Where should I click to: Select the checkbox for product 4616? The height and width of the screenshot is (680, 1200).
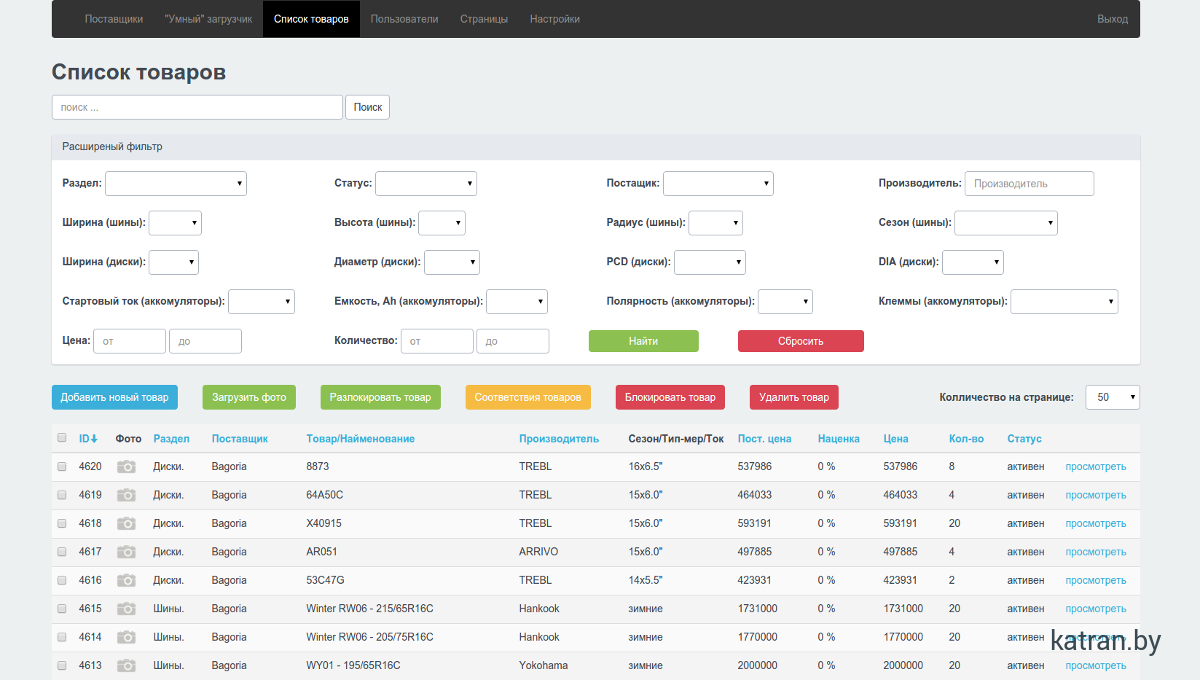62,580
